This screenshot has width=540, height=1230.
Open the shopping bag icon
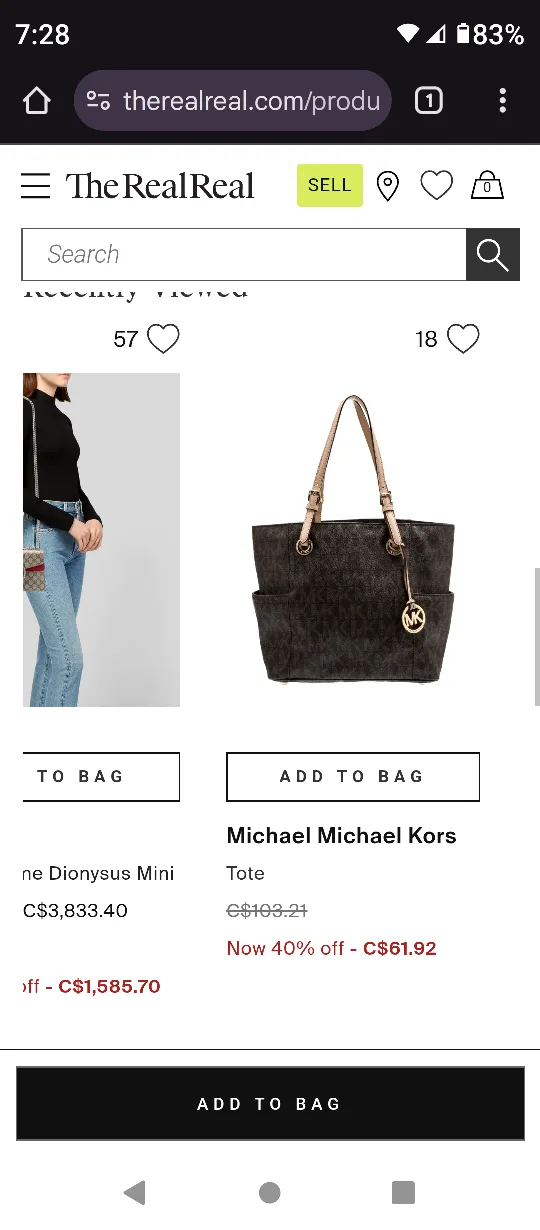click(x=487, y=186)
